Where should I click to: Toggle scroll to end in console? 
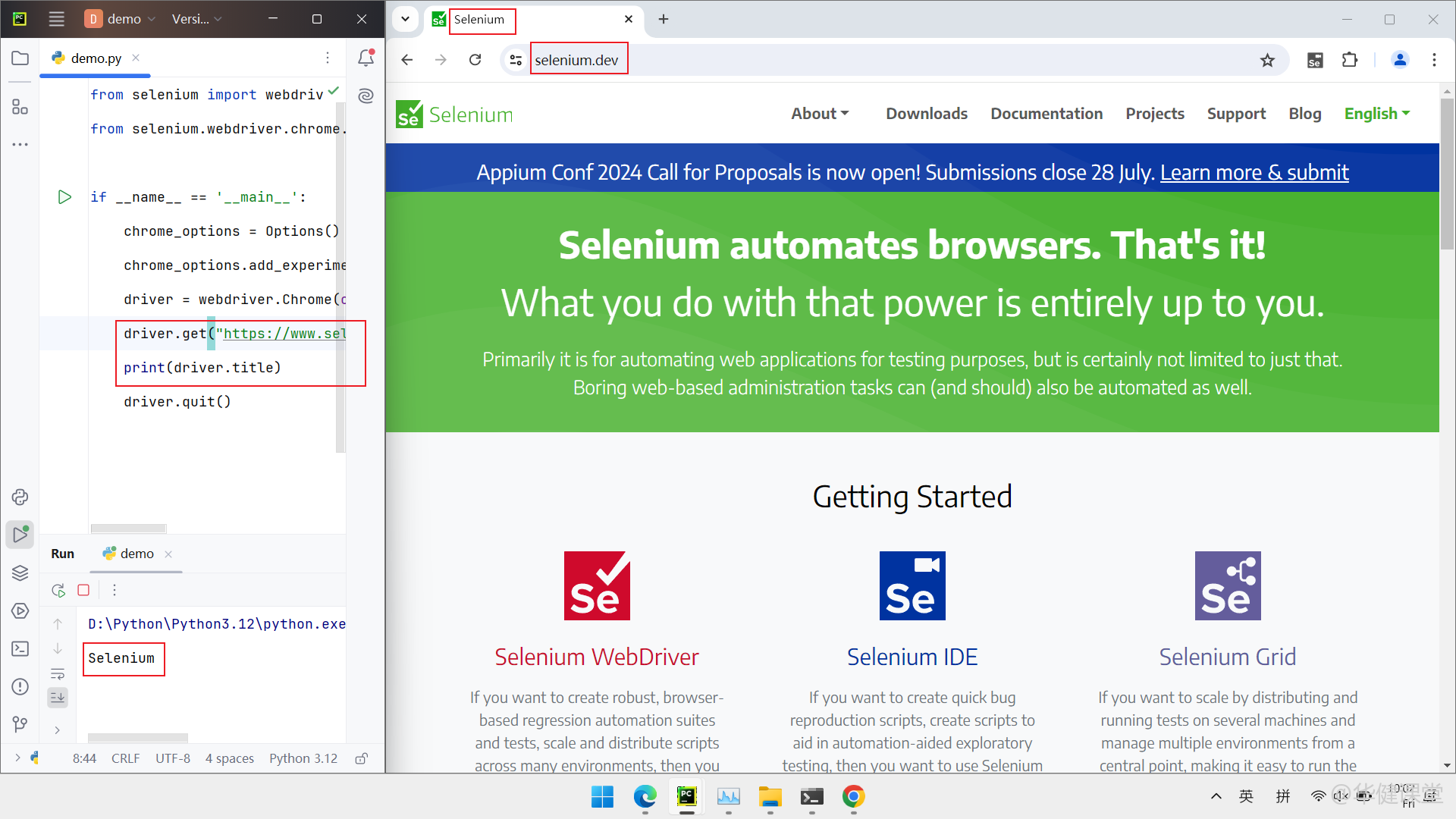(58, 698)
